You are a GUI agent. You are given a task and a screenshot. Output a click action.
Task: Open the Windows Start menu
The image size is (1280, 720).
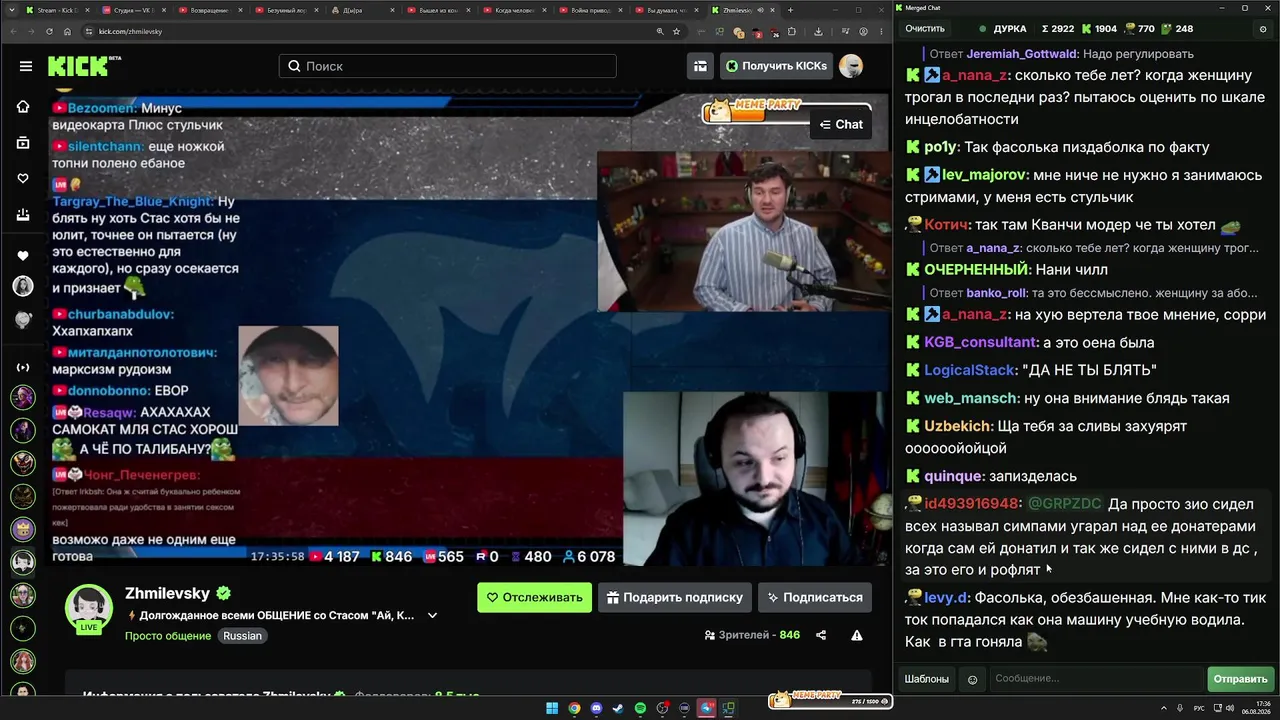(552, 709)
